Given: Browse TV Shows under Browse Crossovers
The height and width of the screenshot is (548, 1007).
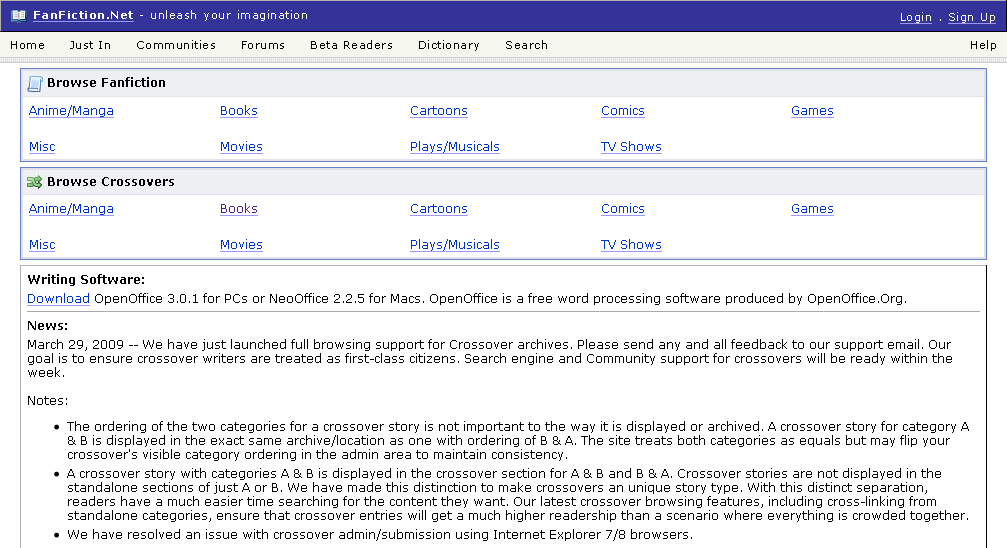Looking at the screenshot, I should [x=631, y=245].
